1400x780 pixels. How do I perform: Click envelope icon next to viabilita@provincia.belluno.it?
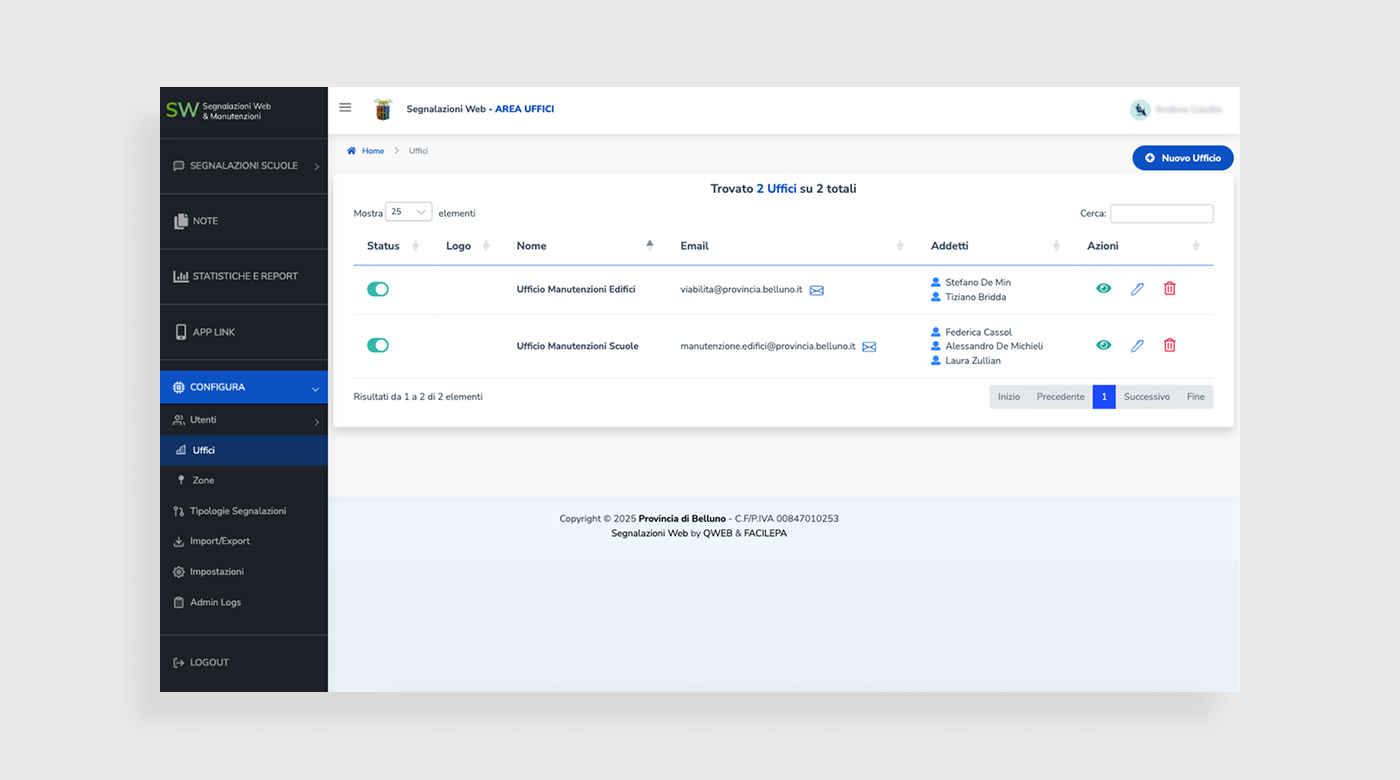817,290
